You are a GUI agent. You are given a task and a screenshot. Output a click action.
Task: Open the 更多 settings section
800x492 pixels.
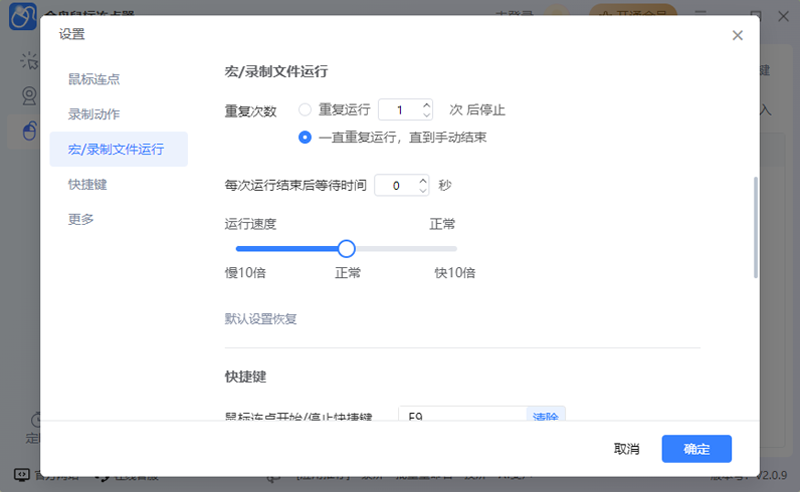click(81, 219)
